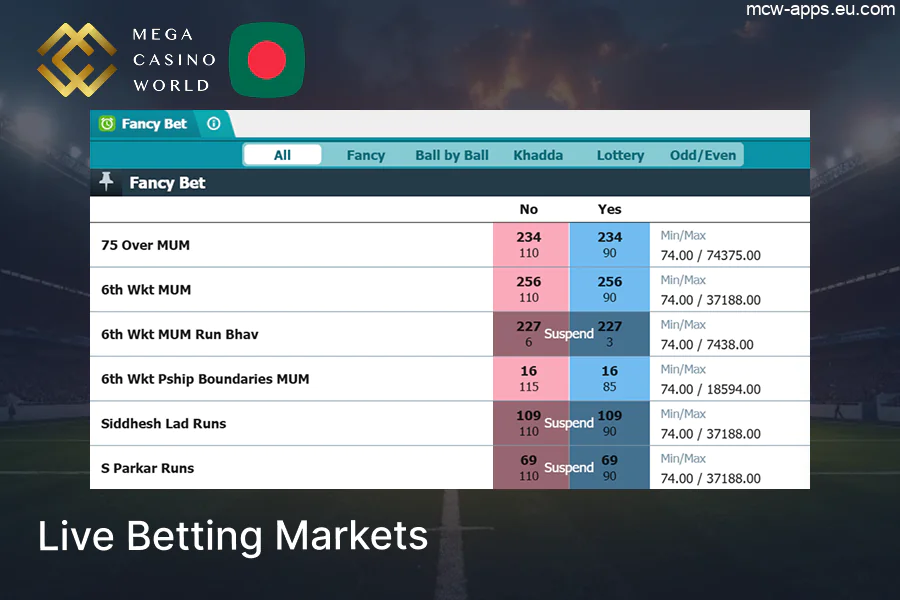Click suspended Yes 69 for S Parkar Runs
900x600 pixels.
click(610, 468)
